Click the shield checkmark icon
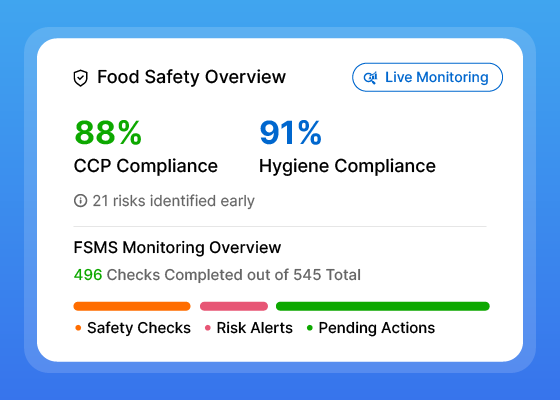The height and width of the screenshot is (400, 560). 81,78
